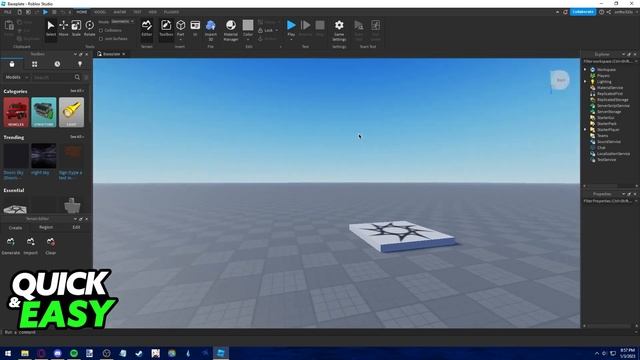This screenshot has width=640, height=360.
Task: Open the Color dropdown arrow
Action: (x=248, y=40)
